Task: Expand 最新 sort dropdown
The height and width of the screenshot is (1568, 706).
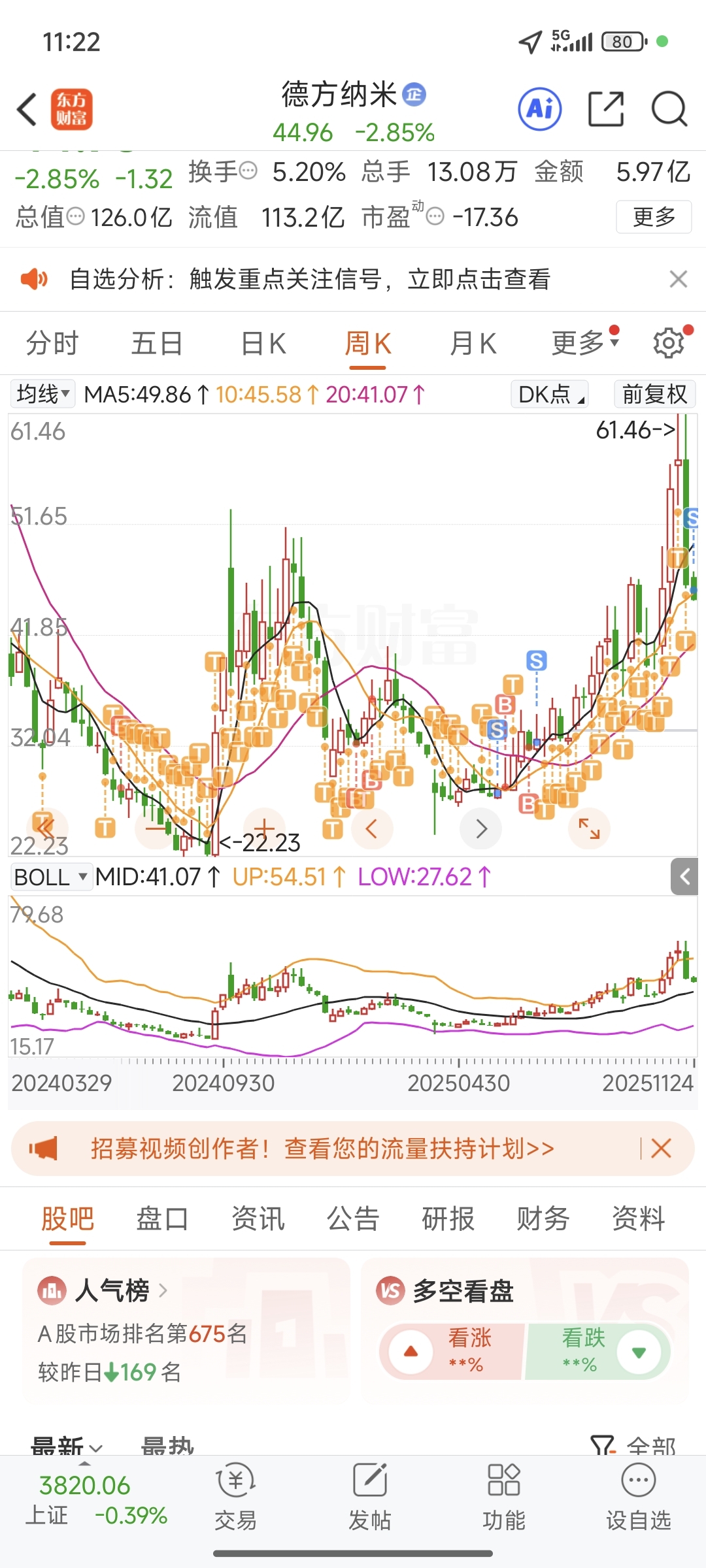Action: point(67,1446)
